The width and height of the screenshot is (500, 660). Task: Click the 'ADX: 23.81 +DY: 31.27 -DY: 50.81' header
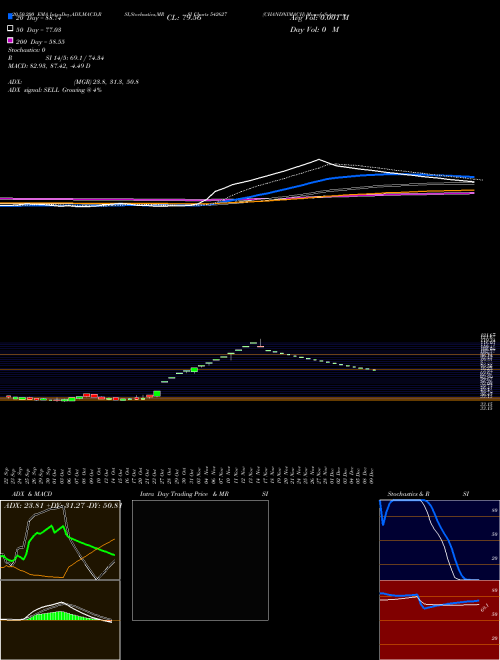click(x=63, y=505)
